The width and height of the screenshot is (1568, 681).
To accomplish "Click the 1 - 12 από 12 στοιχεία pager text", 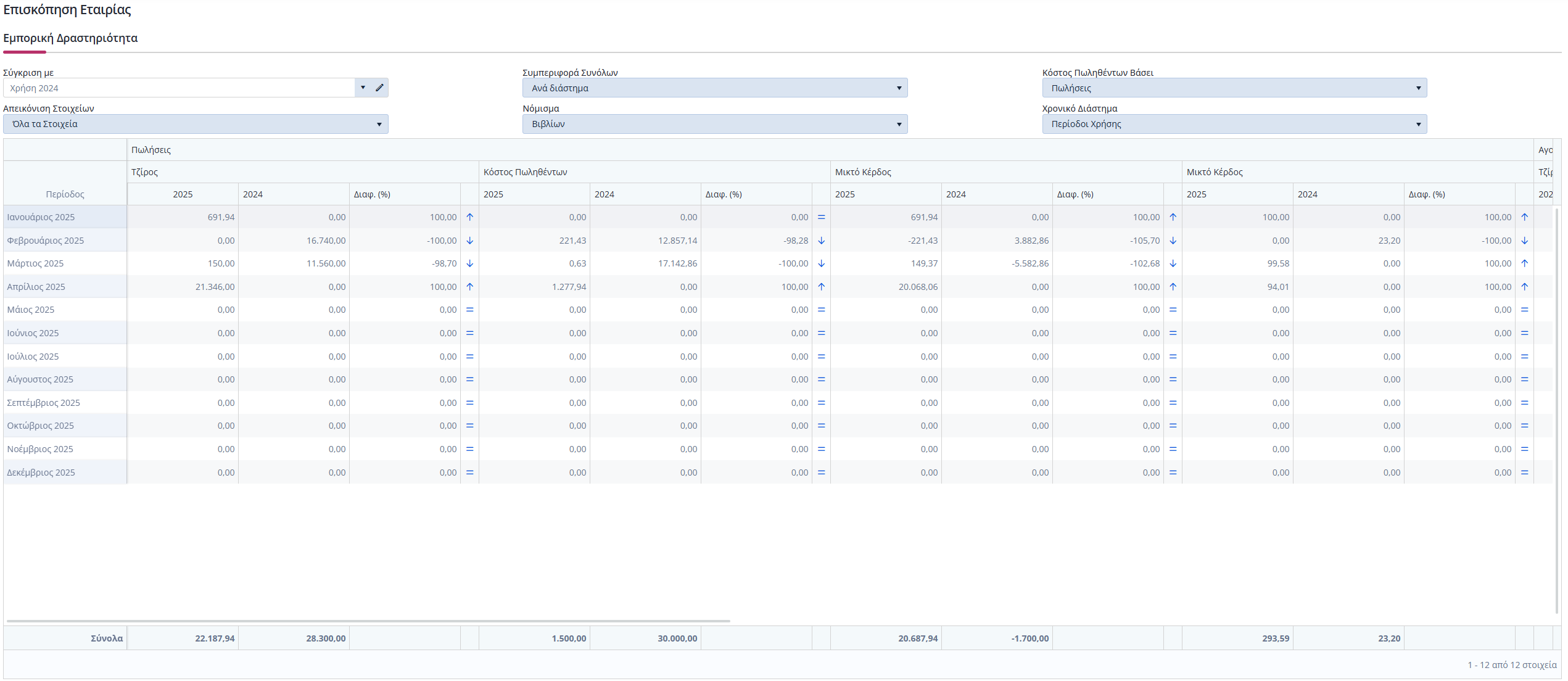I will tap(1512, 665).
